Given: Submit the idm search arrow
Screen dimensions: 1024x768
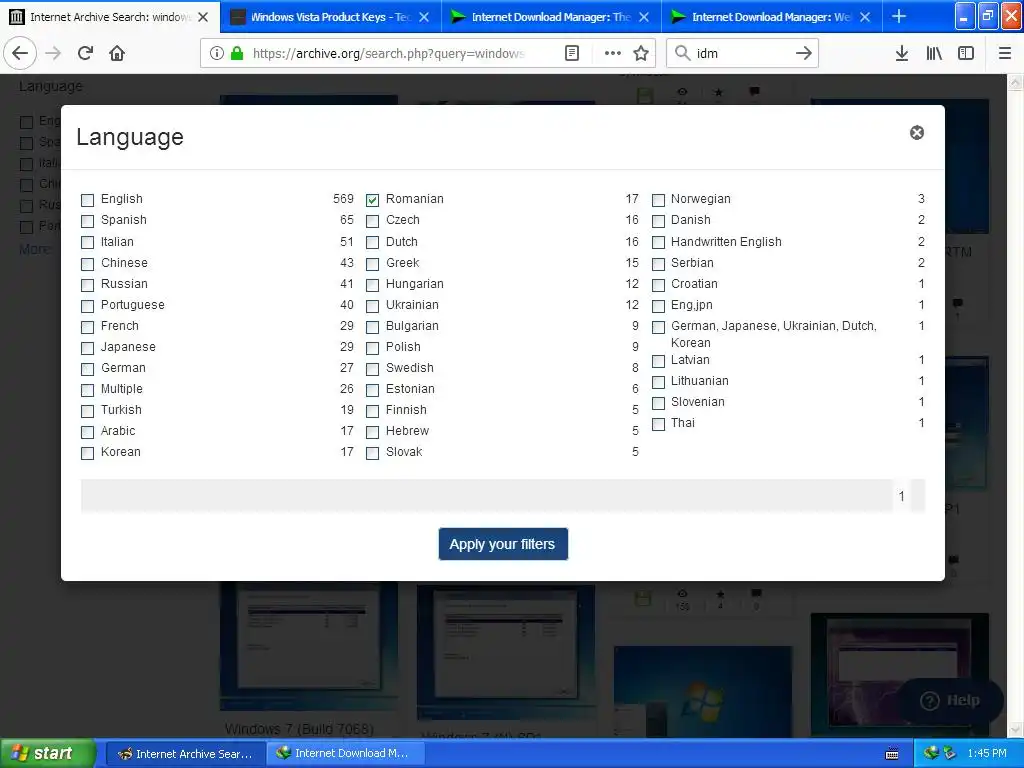Looking at the screenshot, I should tap(804, 53).
